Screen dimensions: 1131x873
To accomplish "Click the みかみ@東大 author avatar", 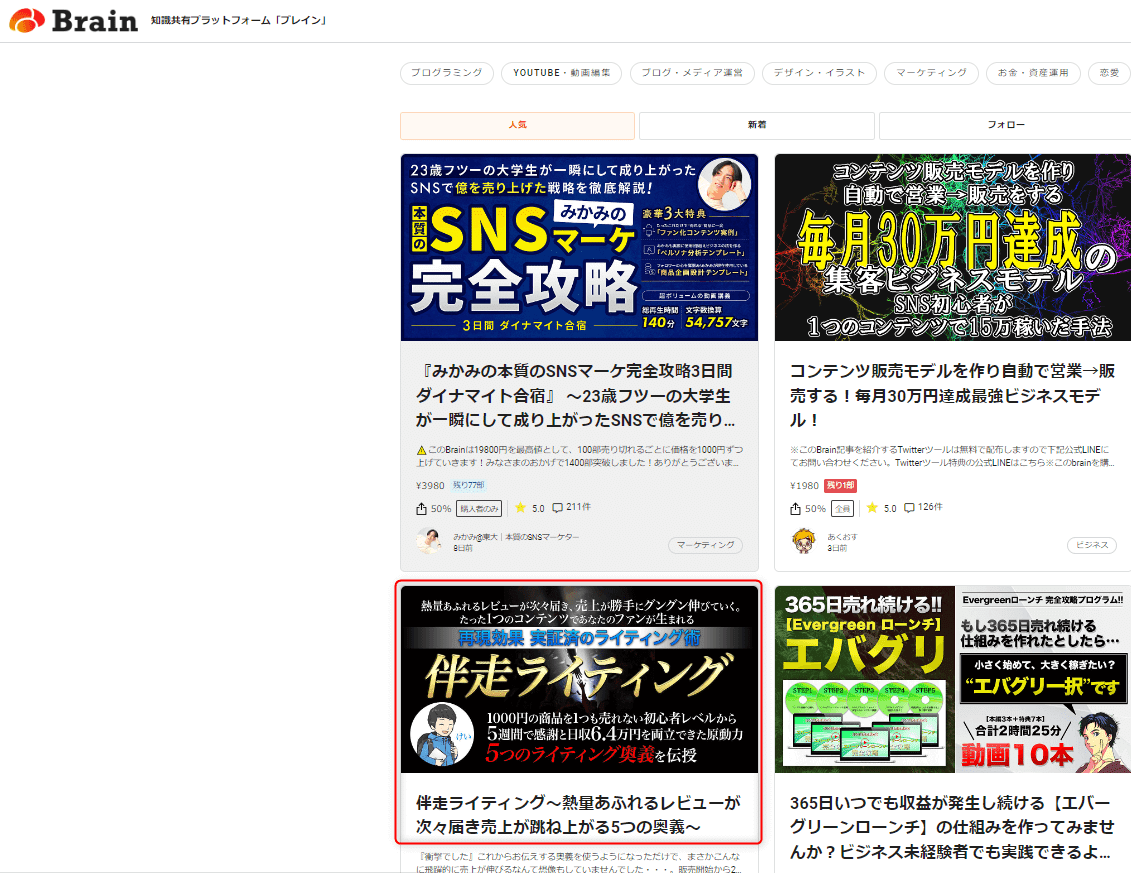I will tap(429, 540).
